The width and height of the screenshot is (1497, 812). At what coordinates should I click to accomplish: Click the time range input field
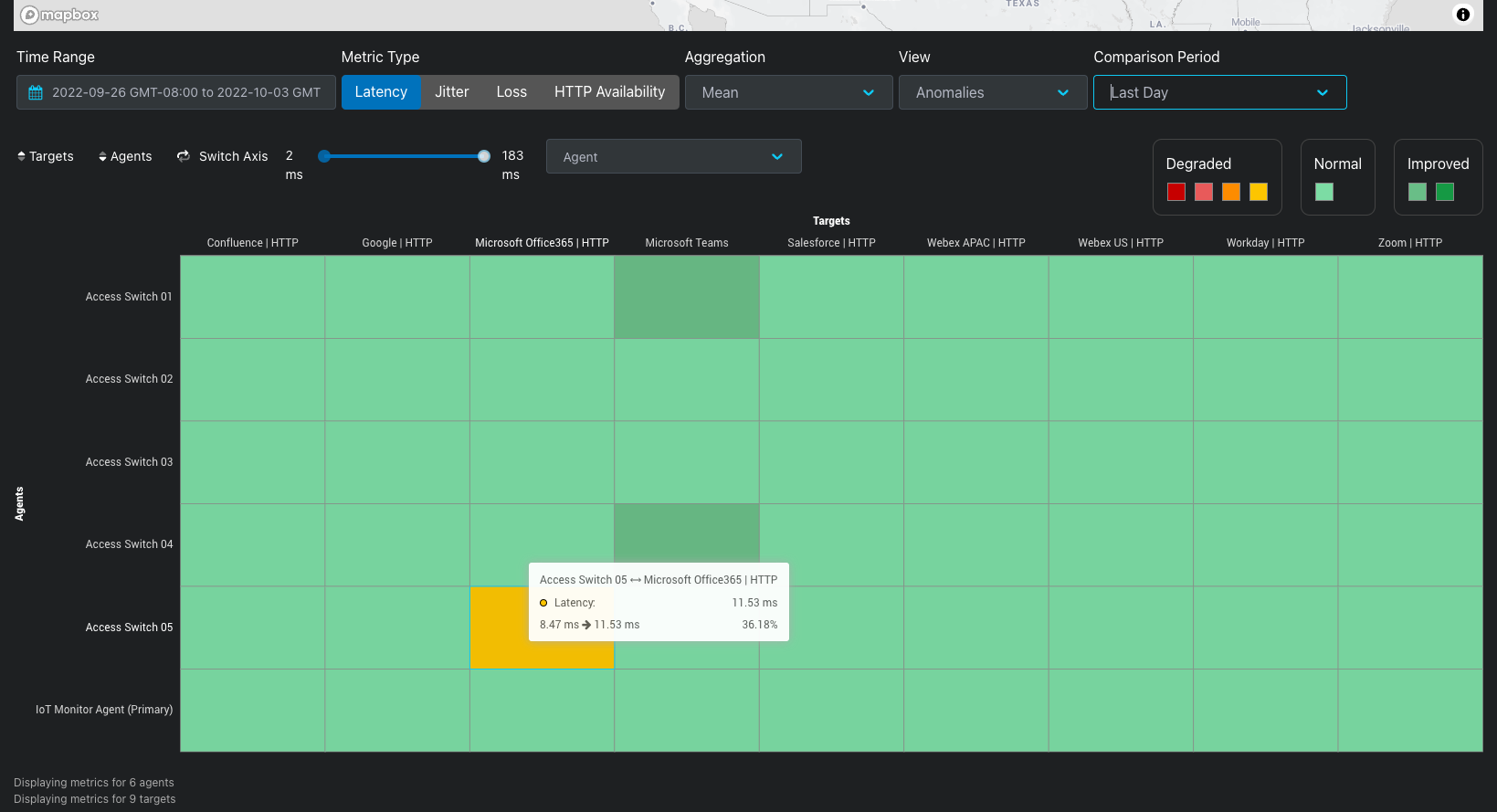[x=175, y=92]
